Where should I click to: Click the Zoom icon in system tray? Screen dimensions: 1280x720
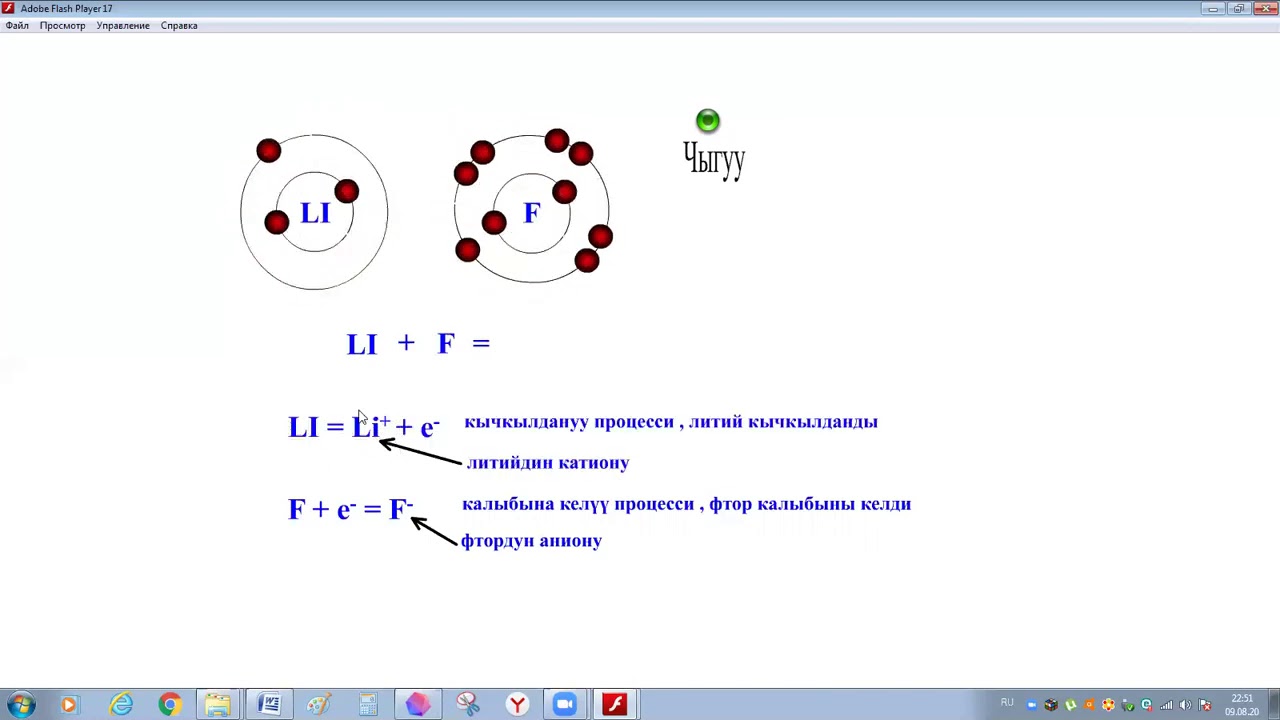[1032, 705]
